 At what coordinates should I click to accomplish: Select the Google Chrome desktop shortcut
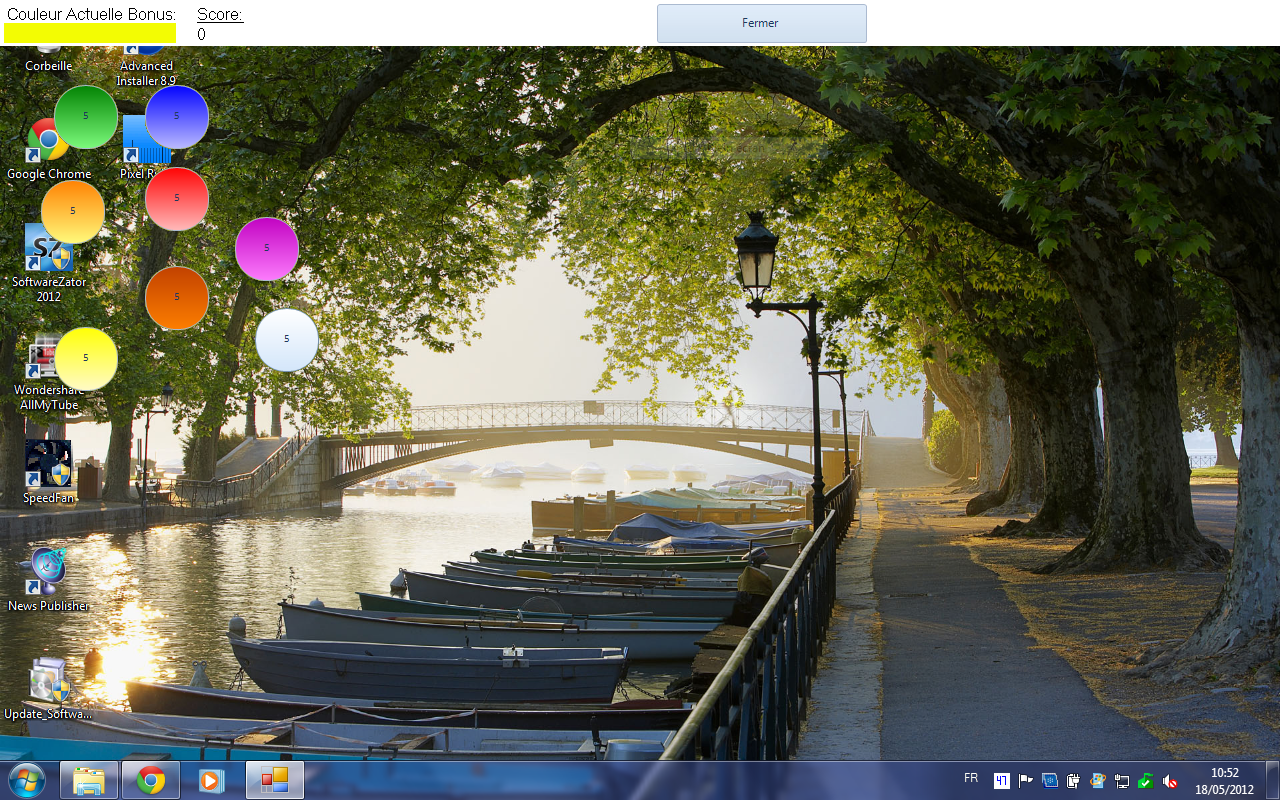[x=48, y=150]
